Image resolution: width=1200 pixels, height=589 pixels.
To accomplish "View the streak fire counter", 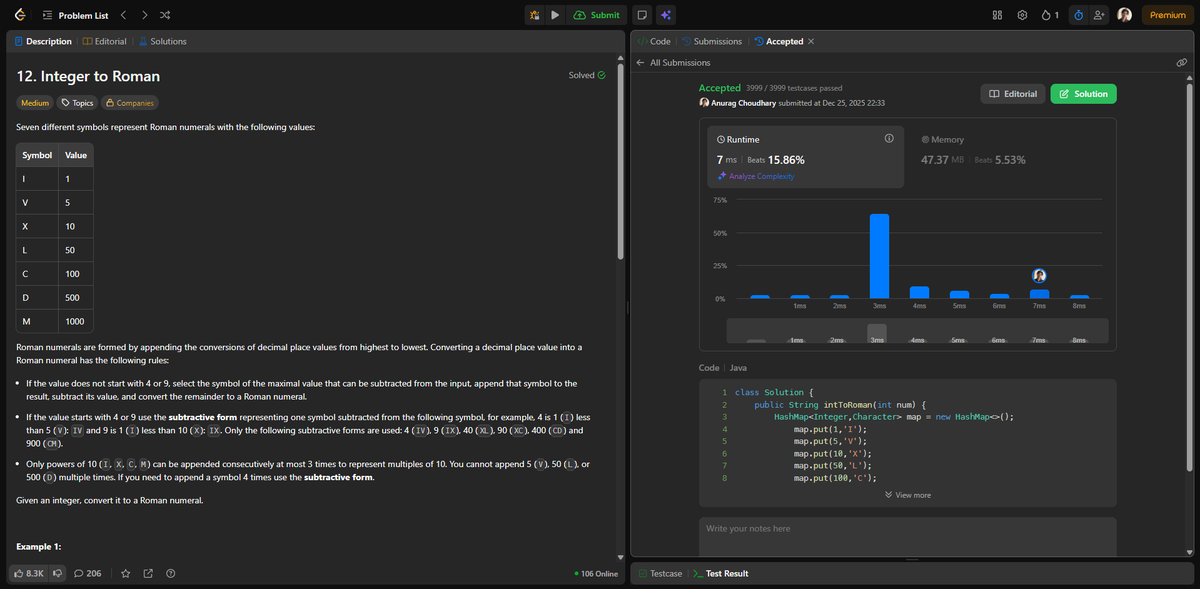I will point(1049,15).
